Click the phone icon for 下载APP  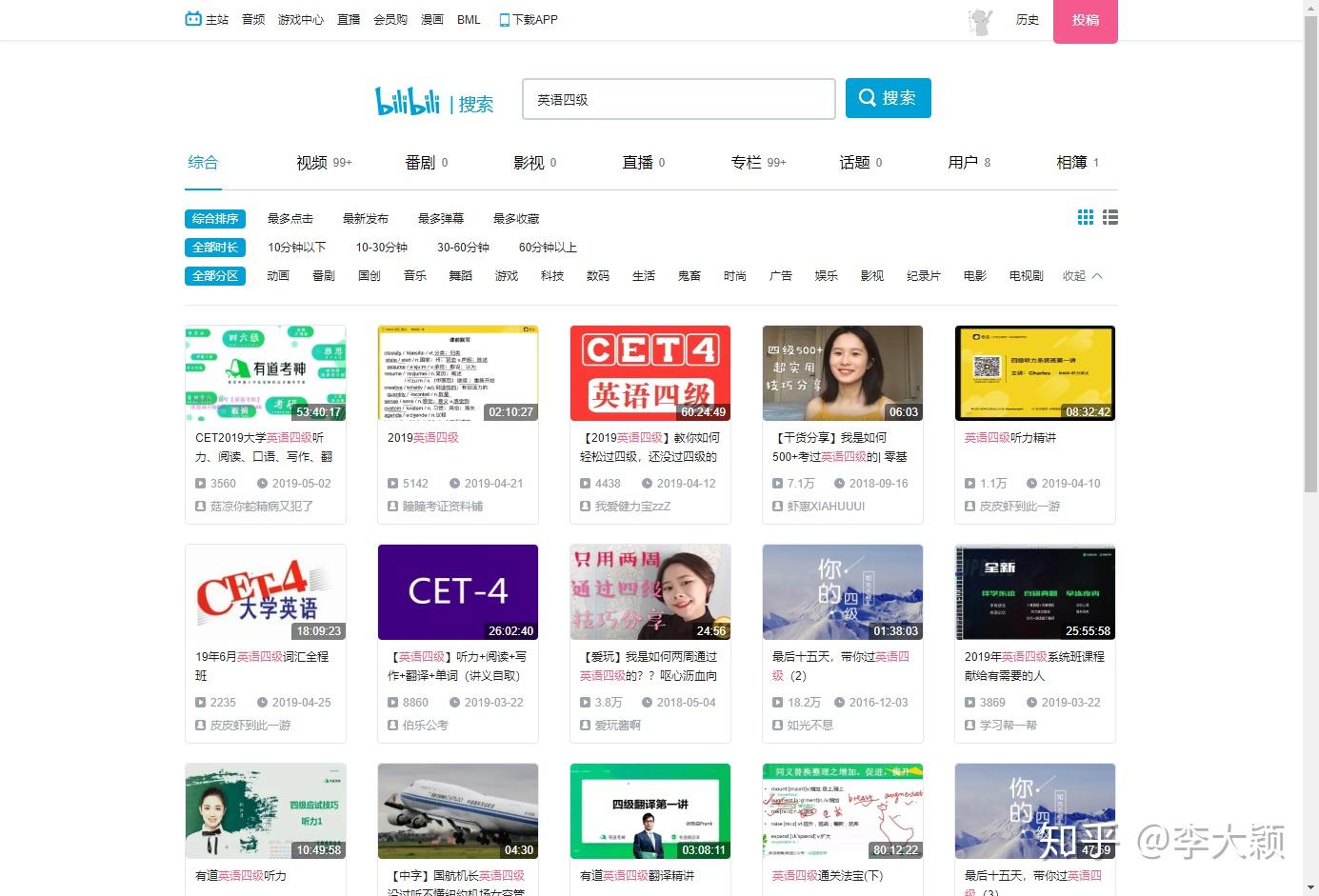click(x=505, y=20)
